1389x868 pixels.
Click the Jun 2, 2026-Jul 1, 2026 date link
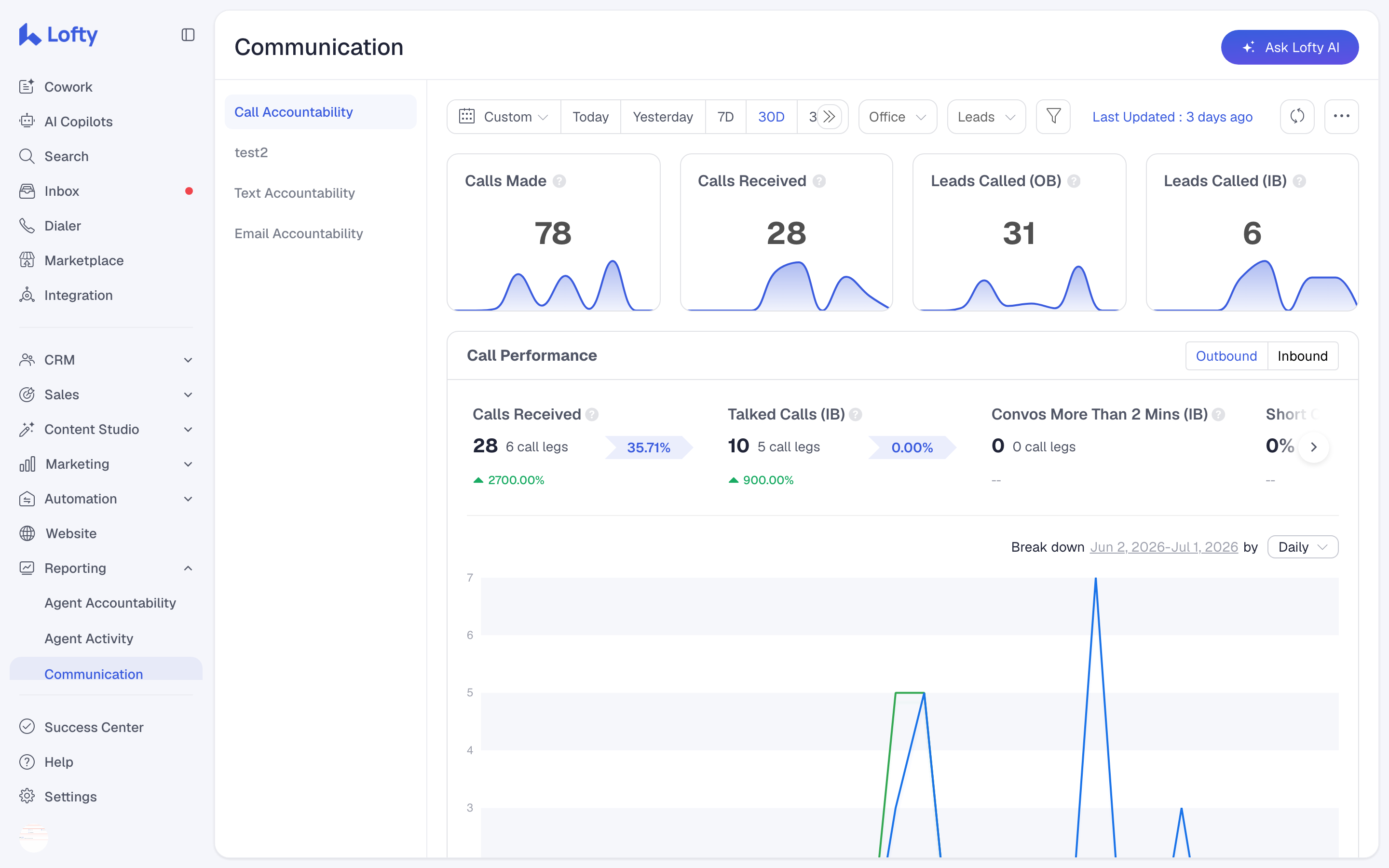pos(1163,547)
